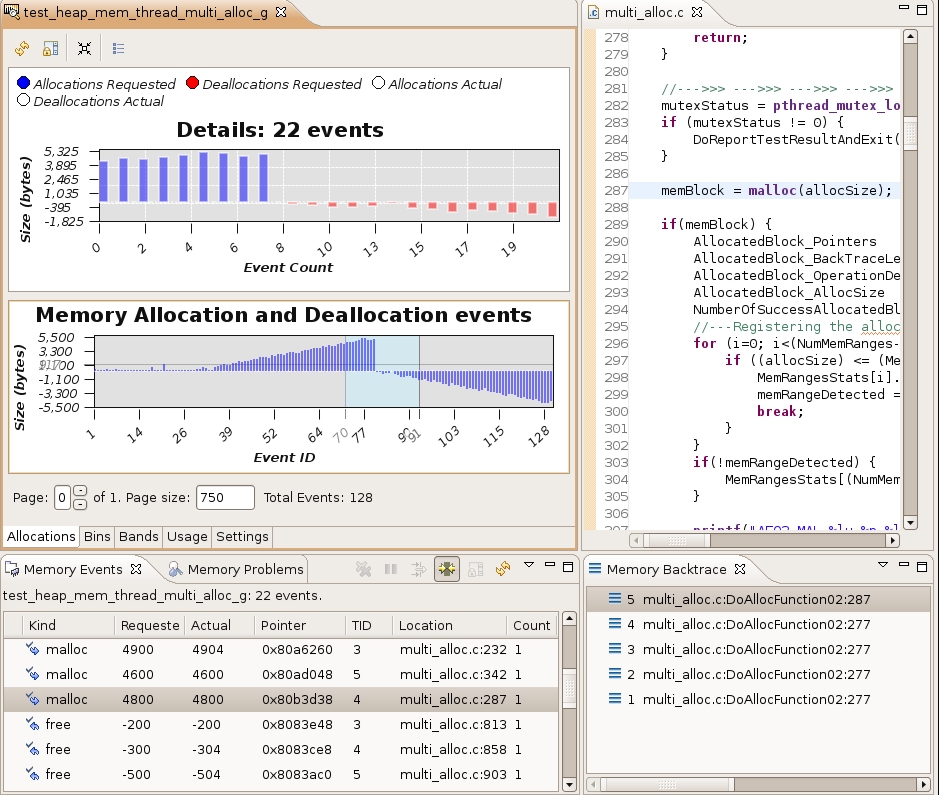939x795 pixels.
Task: Click the Page size input field
Action: 226,497
